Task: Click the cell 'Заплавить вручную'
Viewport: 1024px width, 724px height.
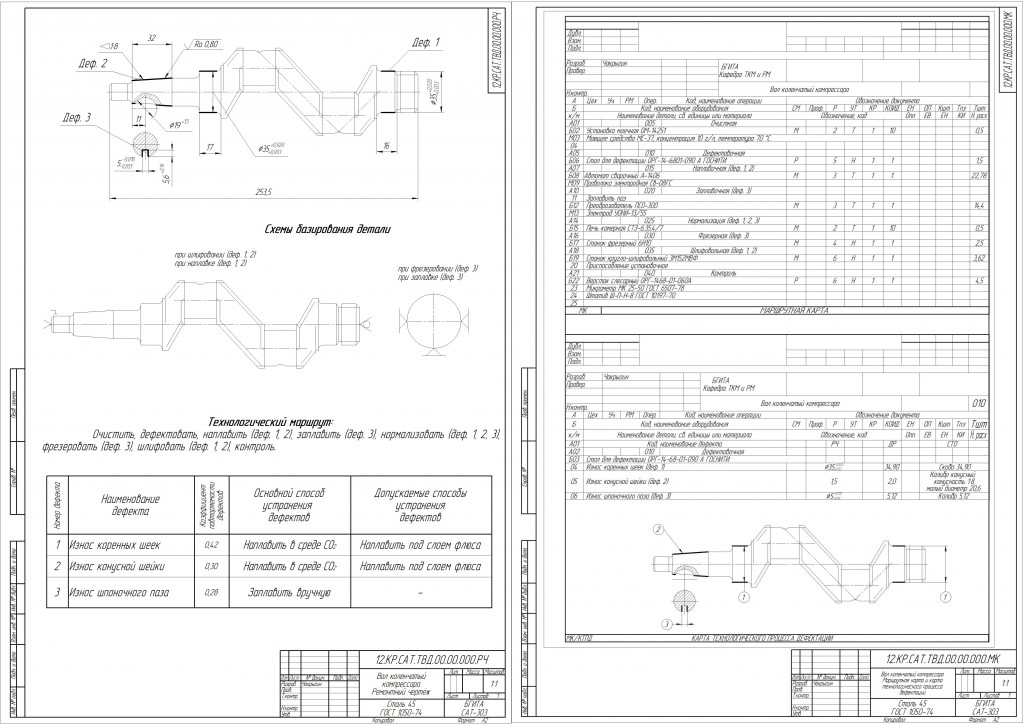Action: pyautogui.click(x=289, y=593)
